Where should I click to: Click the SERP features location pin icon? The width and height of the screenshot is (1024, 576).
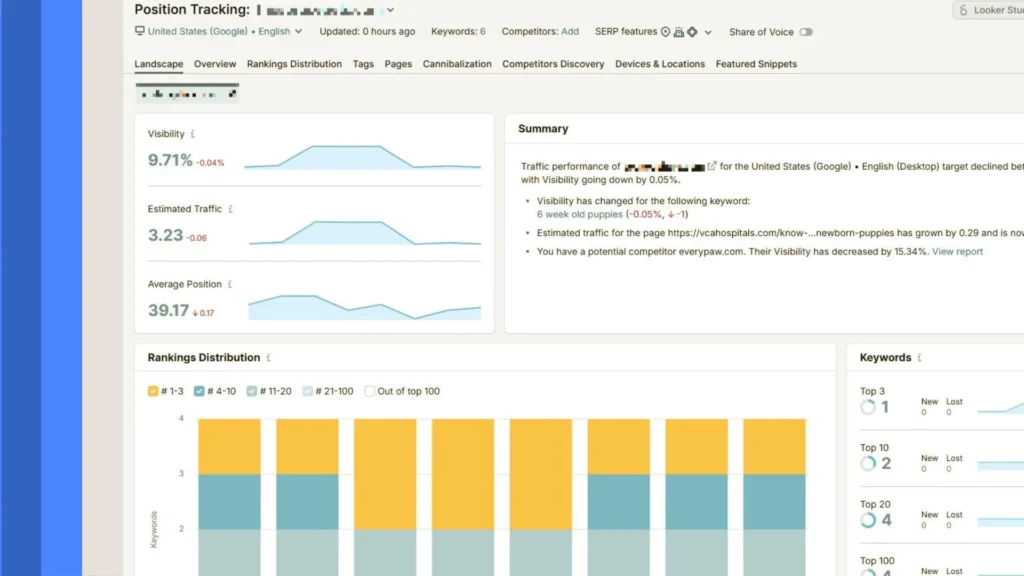(665, 32)
